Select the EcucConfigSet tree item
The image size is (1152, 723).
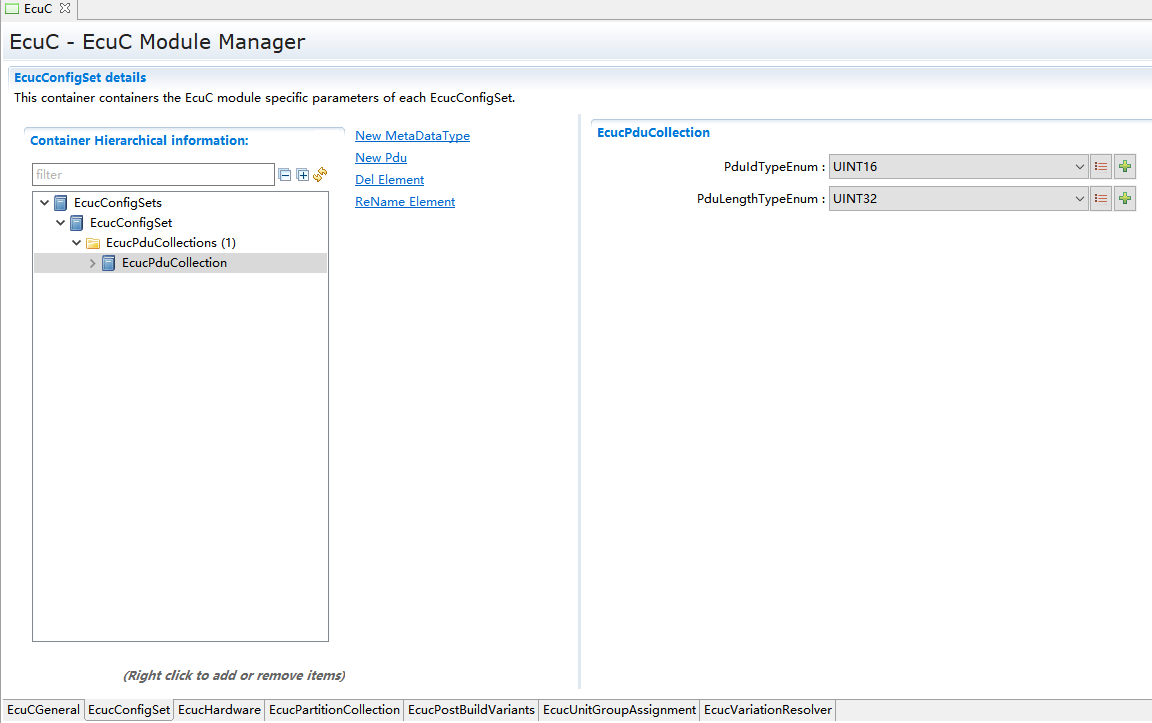tap(131, 223)
